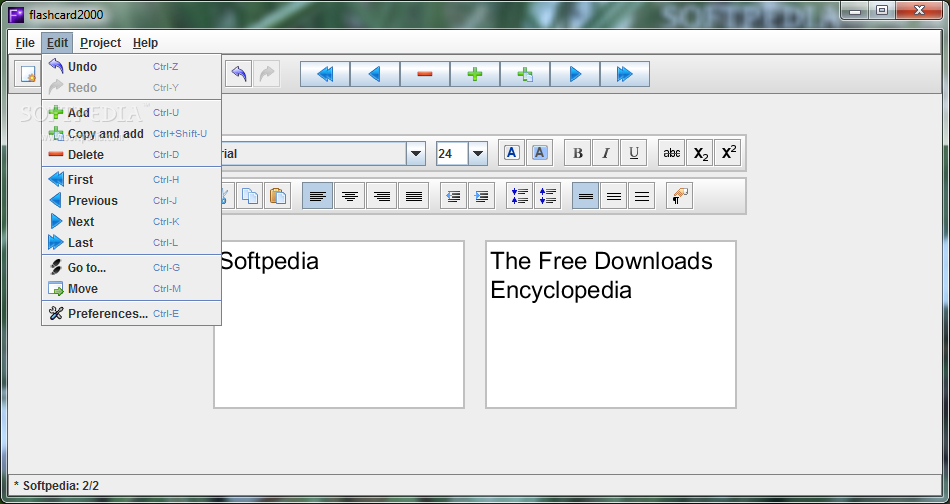Choose Last from the Edit menu
The width and height of the screenshot is (950, 504).
131,243
